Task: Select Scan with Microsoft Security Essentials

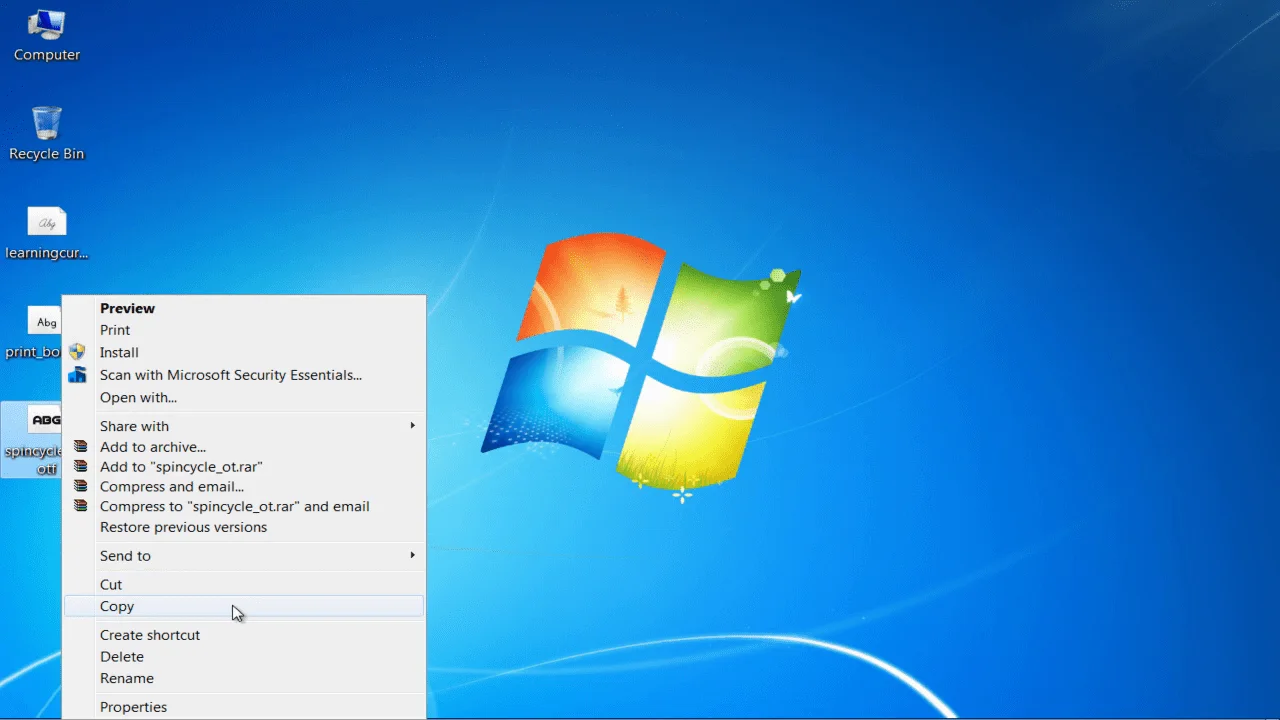Action: point(244,375)
